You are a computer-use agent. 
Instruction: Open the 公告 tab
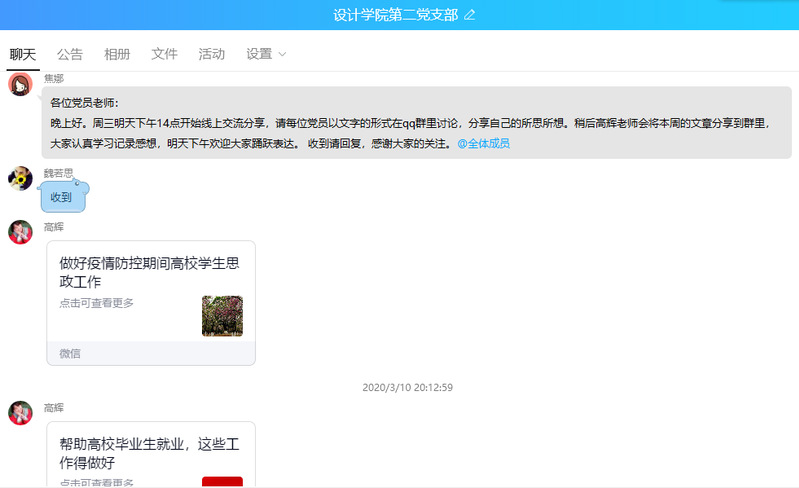point(70,54)
